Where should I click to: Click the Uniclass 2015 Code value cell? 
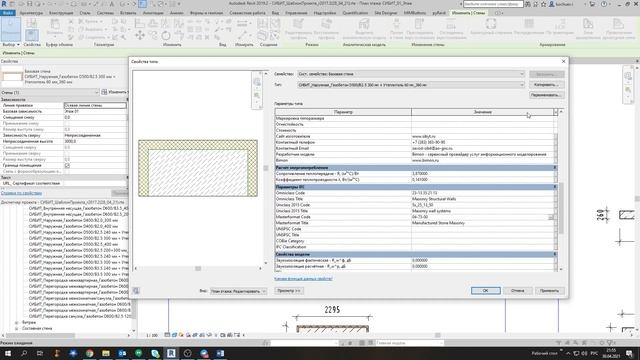(482, 205)
